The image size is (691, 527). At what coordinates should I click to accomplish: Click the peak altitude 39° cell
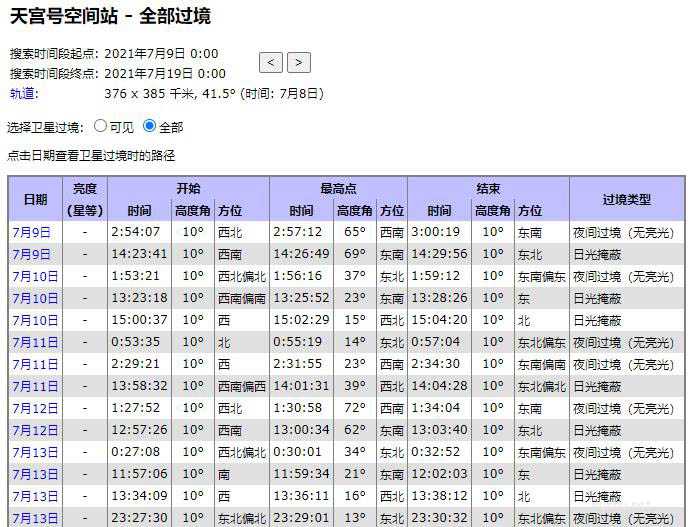355,386
